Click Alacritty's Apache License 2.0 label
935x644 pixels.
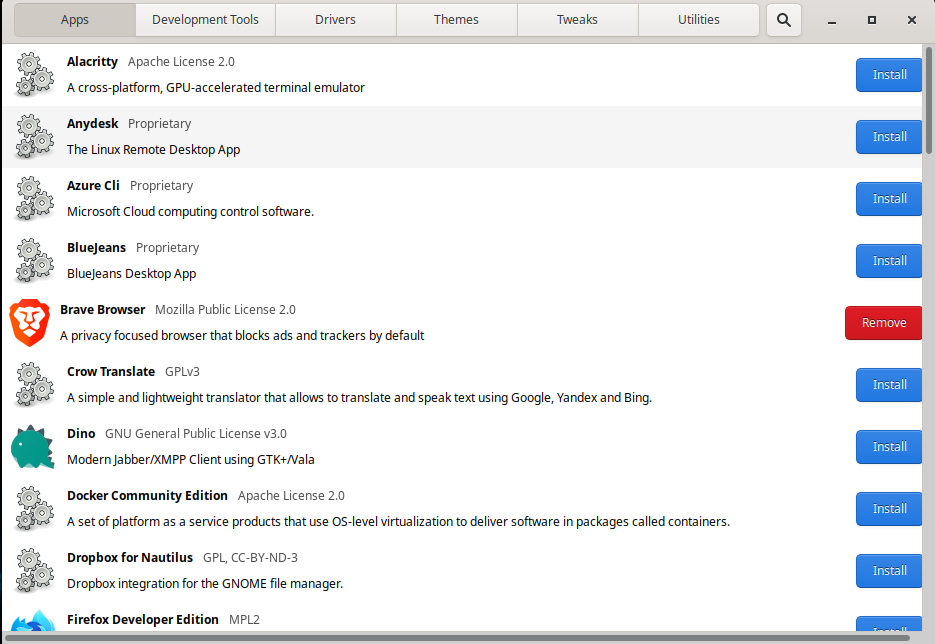click(181, 61)
